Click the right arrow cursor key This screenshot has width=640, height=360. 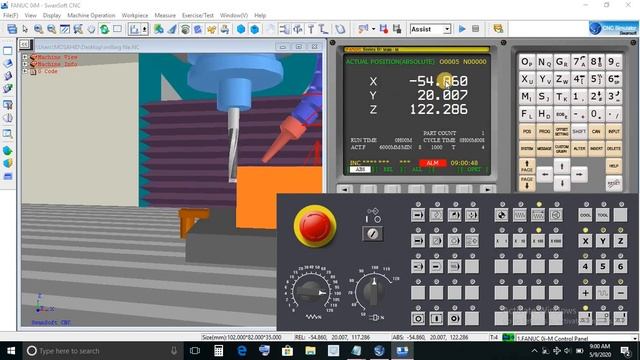(579, 175)
